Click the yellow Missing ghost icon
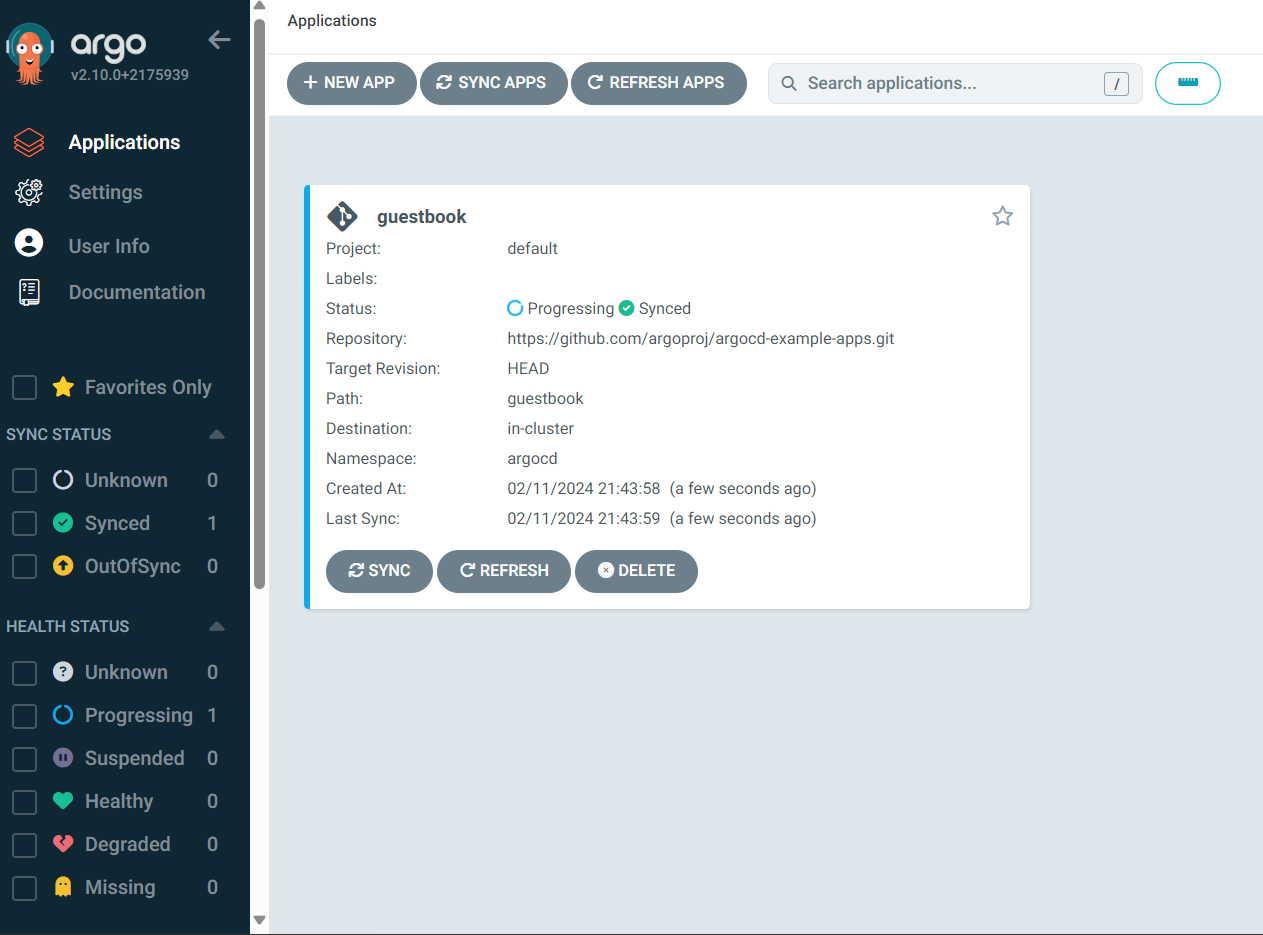 pos(63,887)
